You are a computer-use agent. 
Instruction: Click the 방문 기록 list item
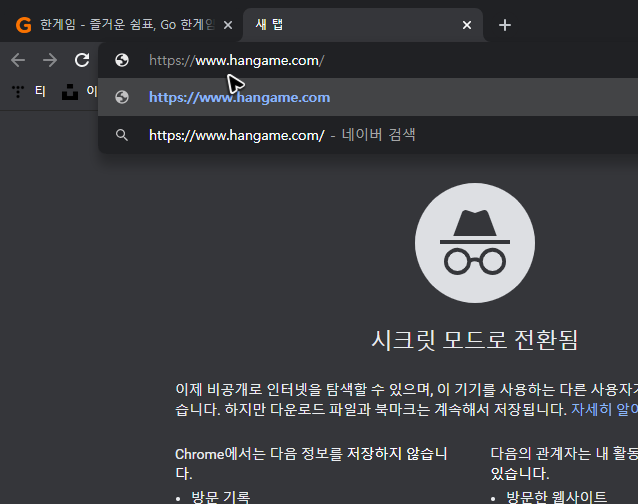point(221,497)
